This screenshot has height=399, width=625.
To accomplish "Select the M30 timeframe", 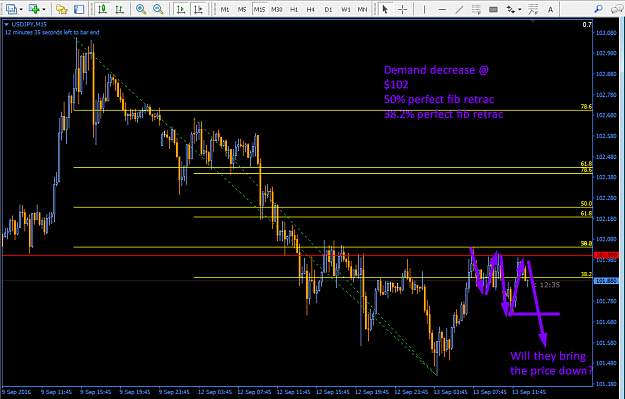I will point(277,9).
